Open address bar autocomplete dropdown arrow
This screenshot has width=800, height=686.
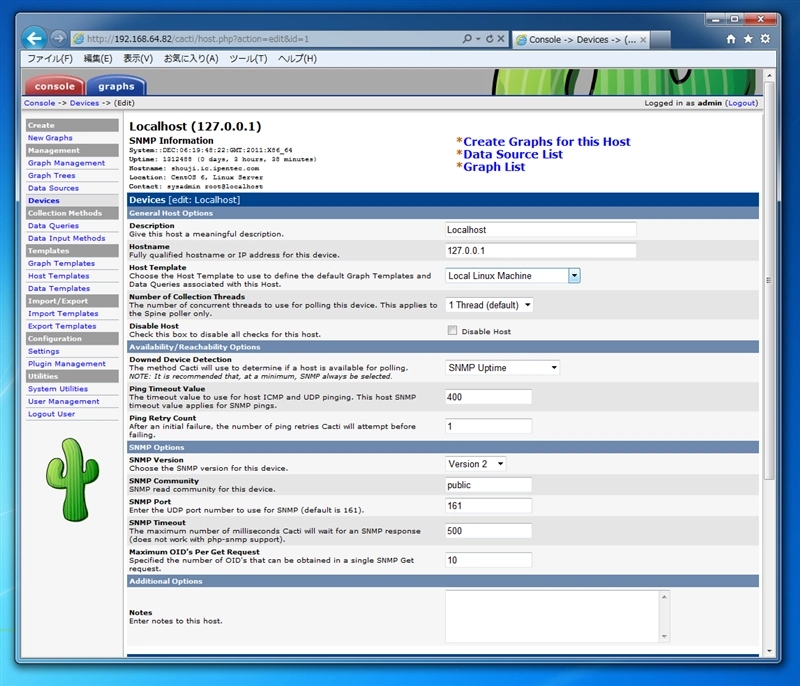[x=478, y=39]
